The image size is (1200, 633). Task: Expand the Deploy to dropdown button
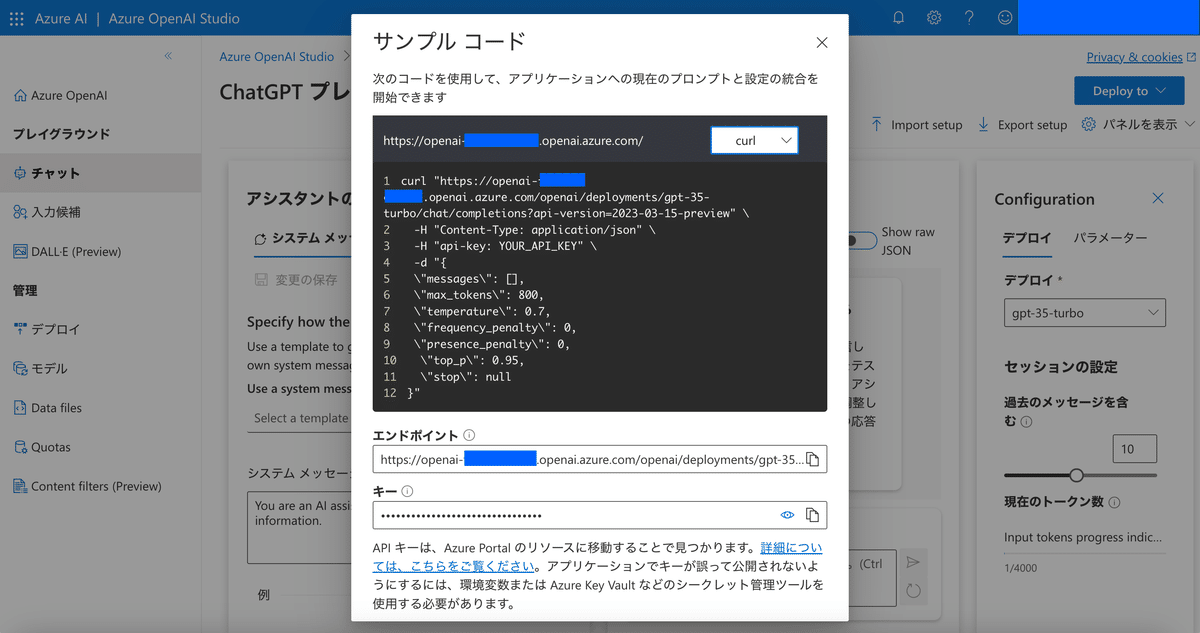point(1129,90)
